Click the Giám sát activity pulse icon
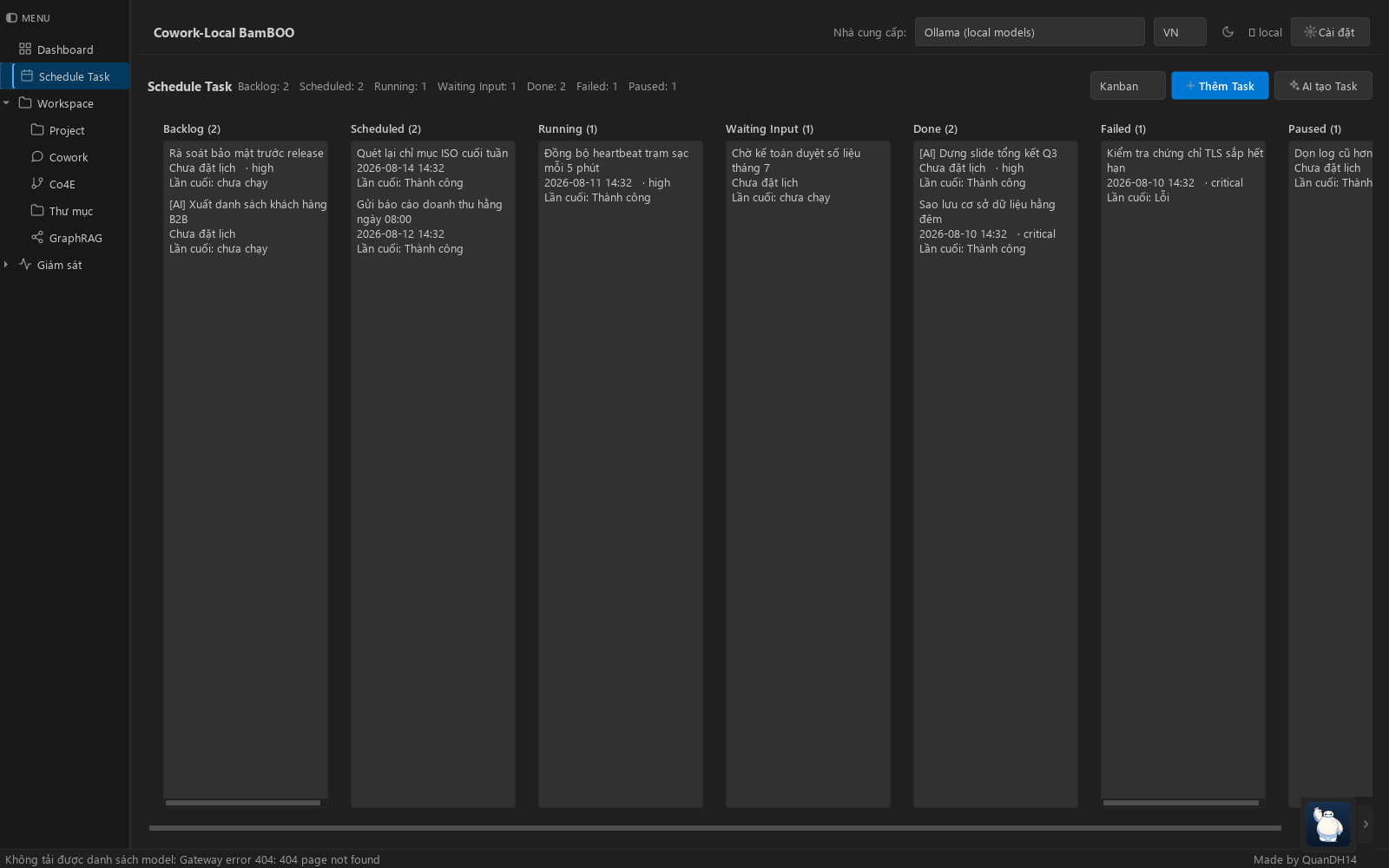 25,265
